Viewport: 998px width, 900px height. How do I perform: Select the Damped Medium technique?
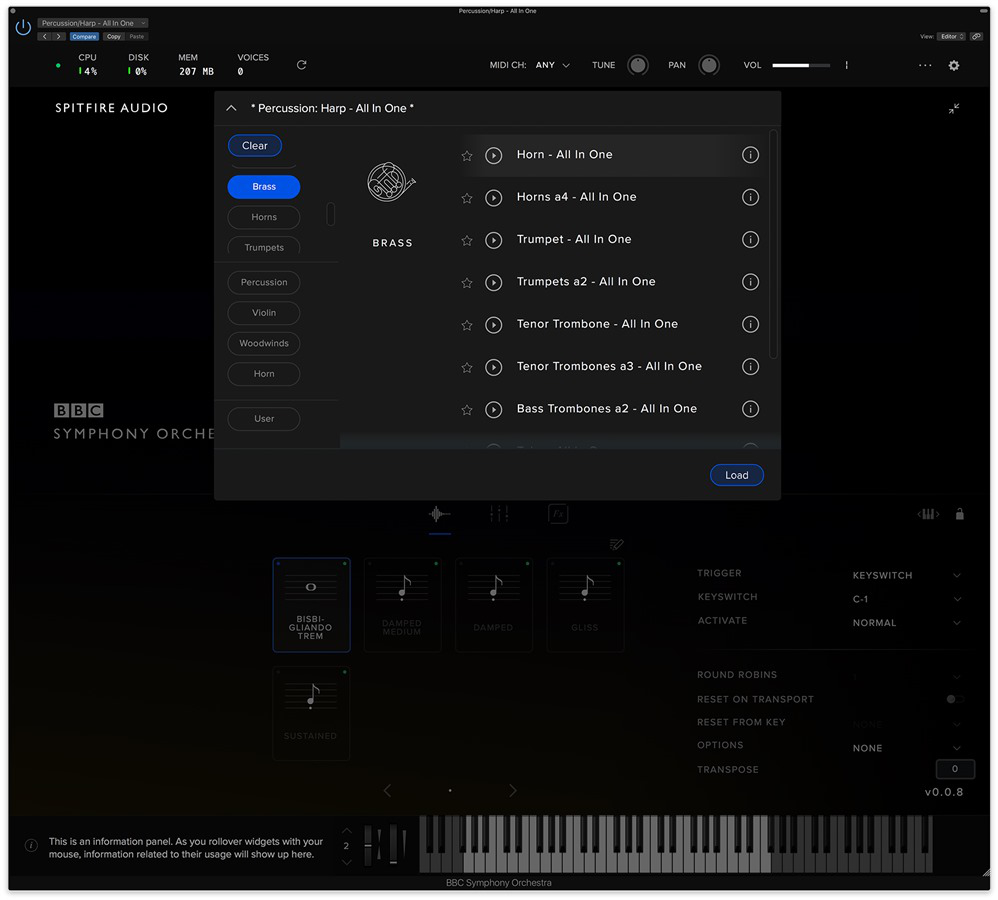point(402,605)
